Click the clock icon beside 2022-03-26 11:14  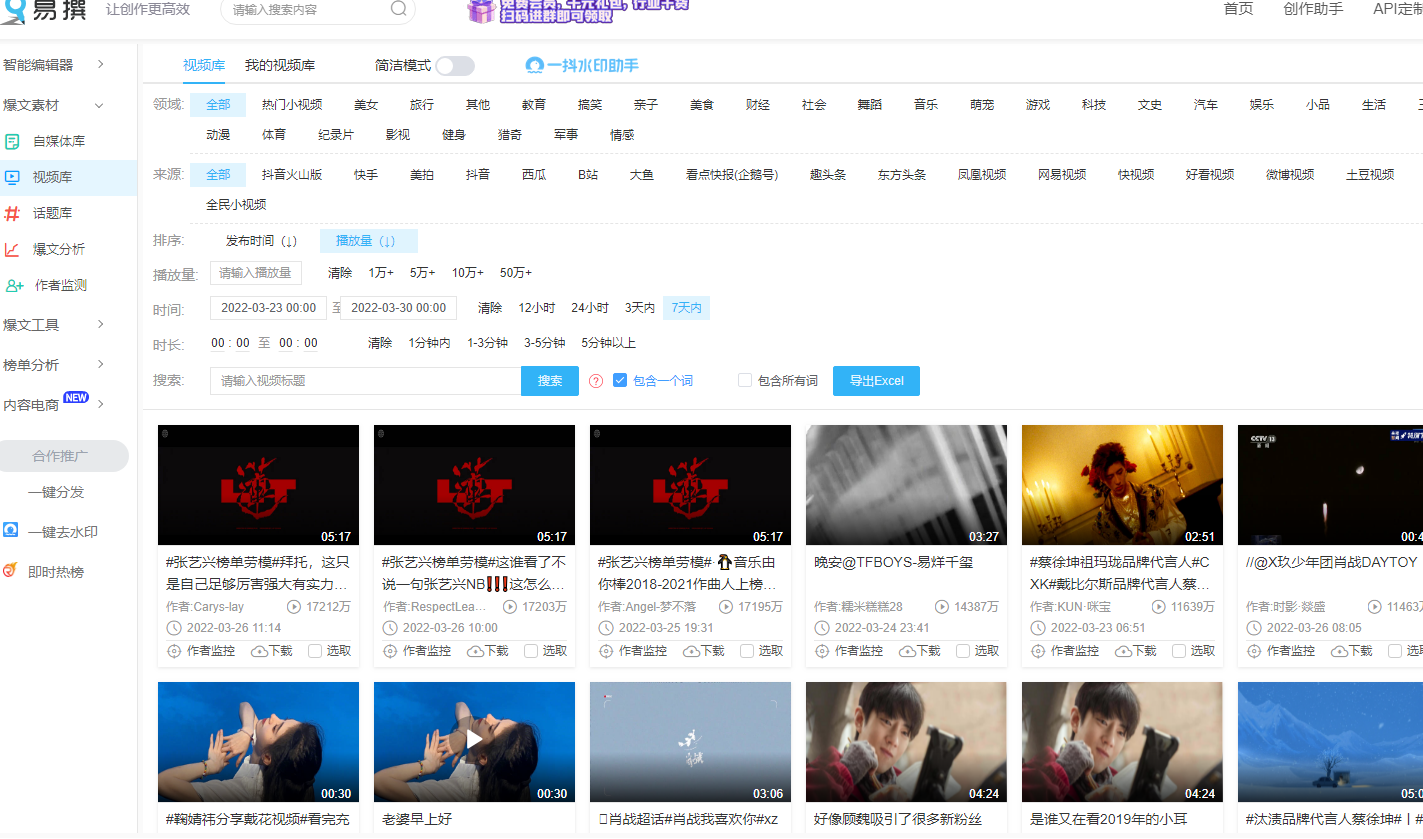click(174, 628)
